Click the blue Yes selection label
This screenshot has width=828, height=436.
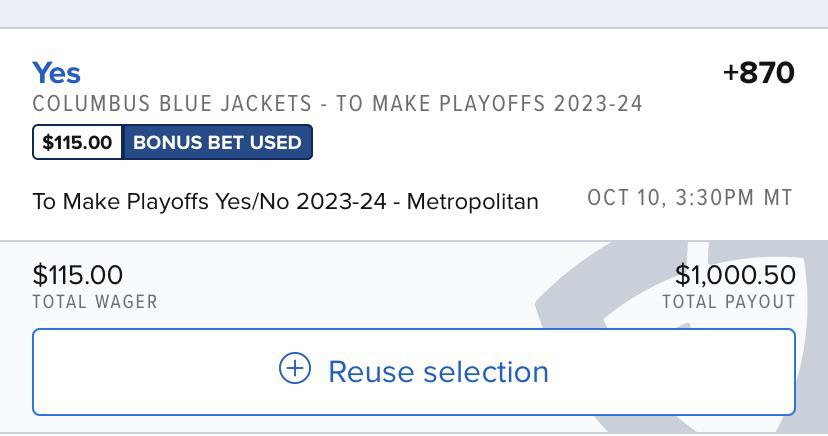tap(56, 72)
